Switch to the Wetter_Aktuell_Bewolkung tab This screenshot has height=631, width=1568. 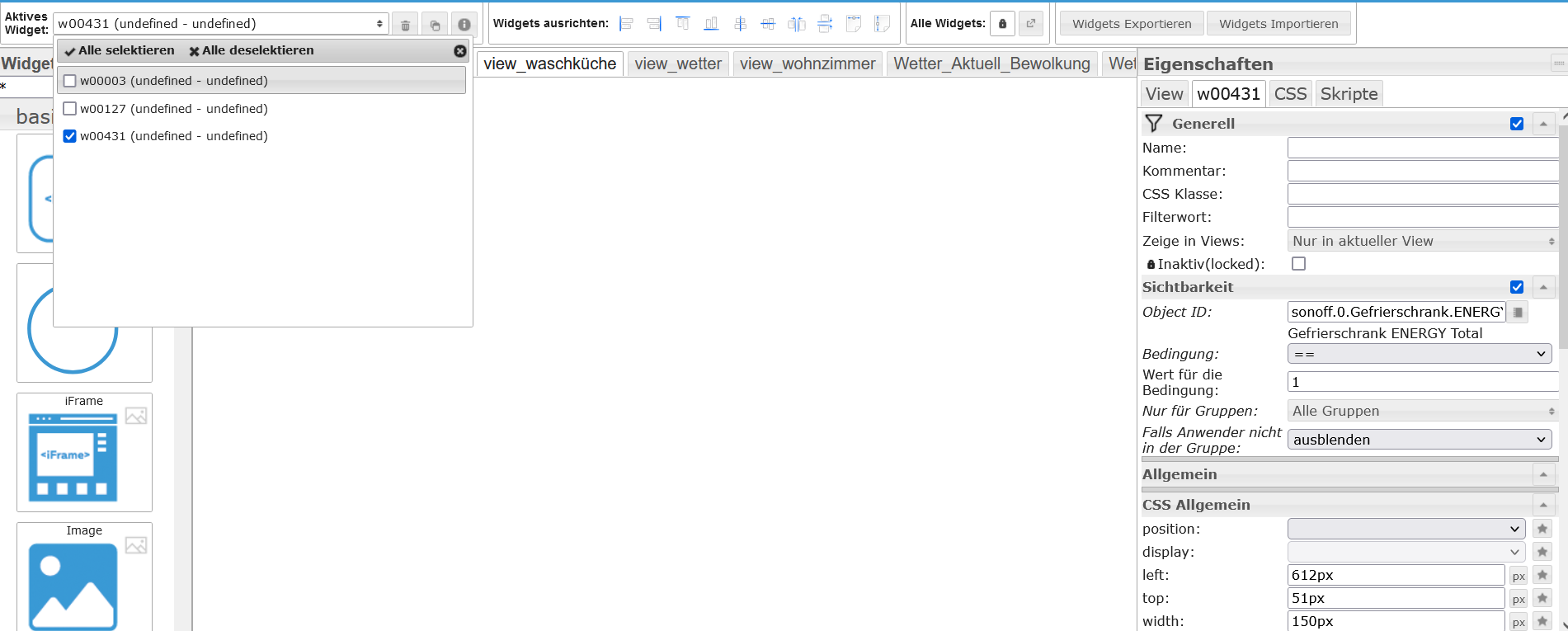[991, 64]
